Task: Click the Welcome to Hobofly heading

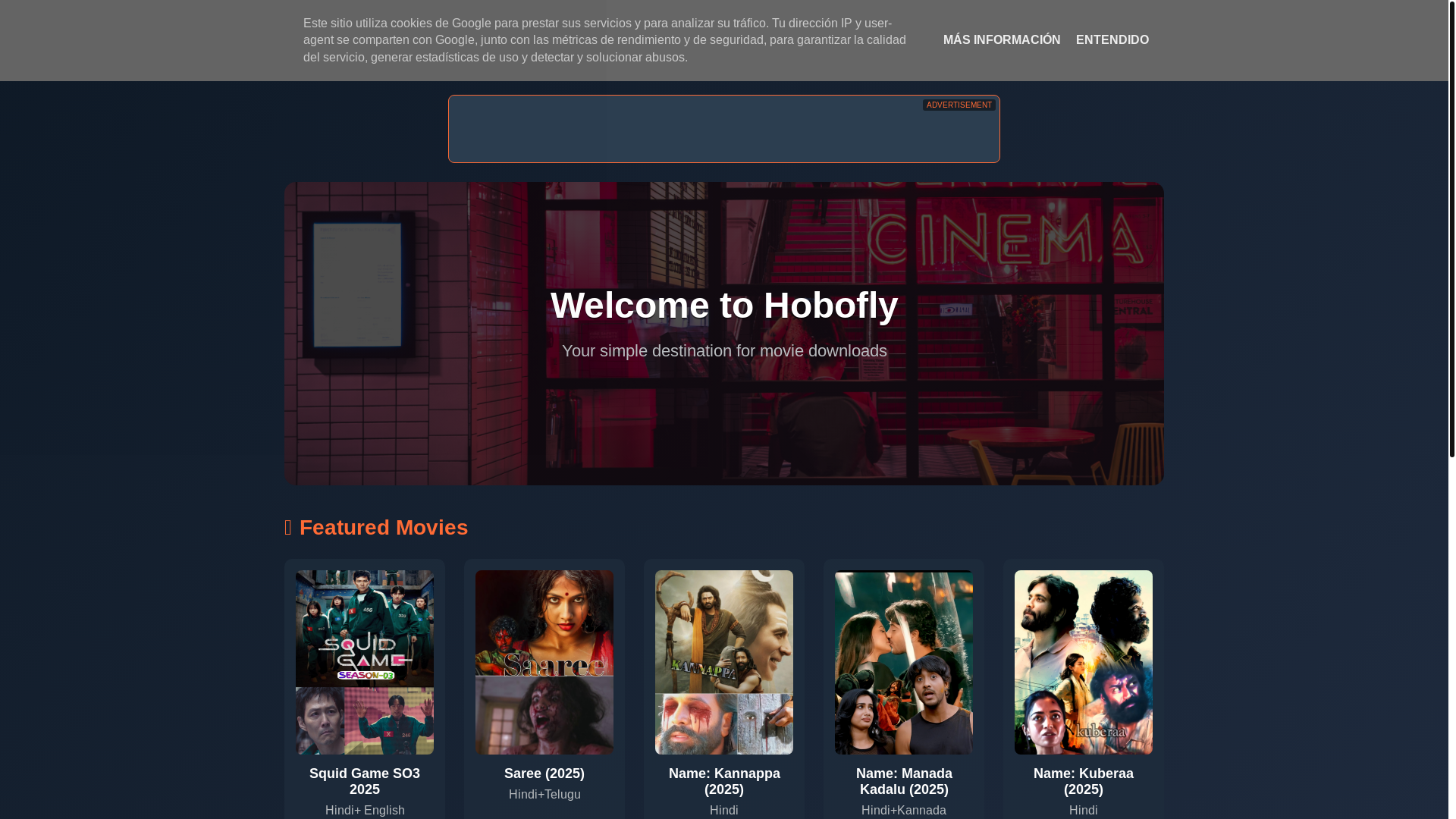Action: click(x=724, y=306)
